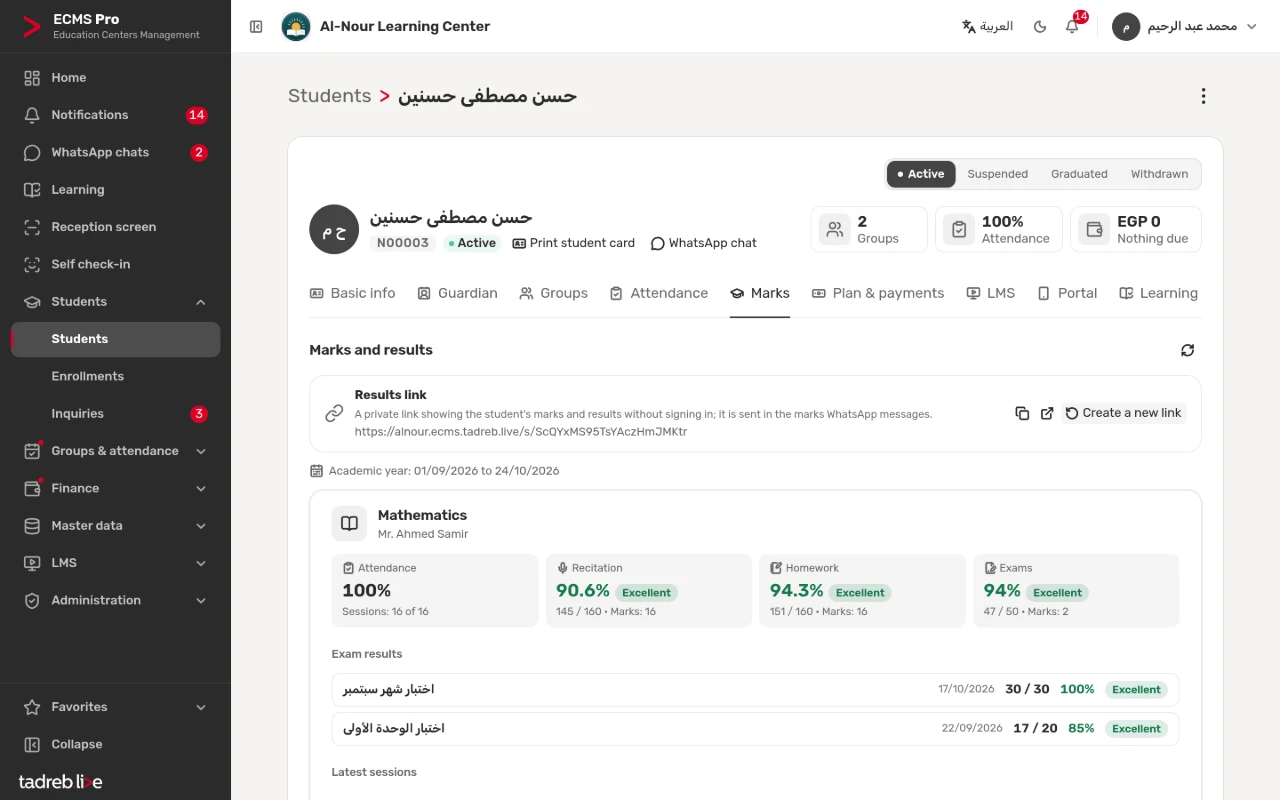Click Create a new link button
Screen dimensions: 1280x800
point(1123,413)
